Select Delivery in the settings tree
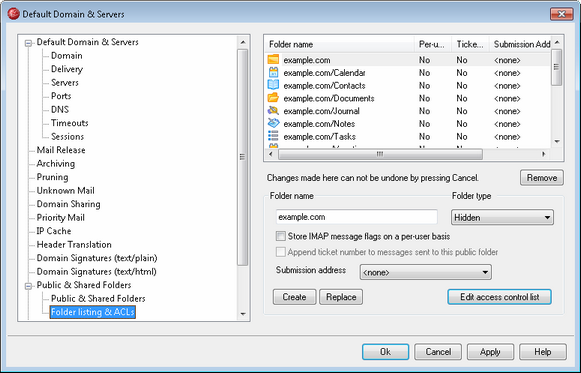 67,69
